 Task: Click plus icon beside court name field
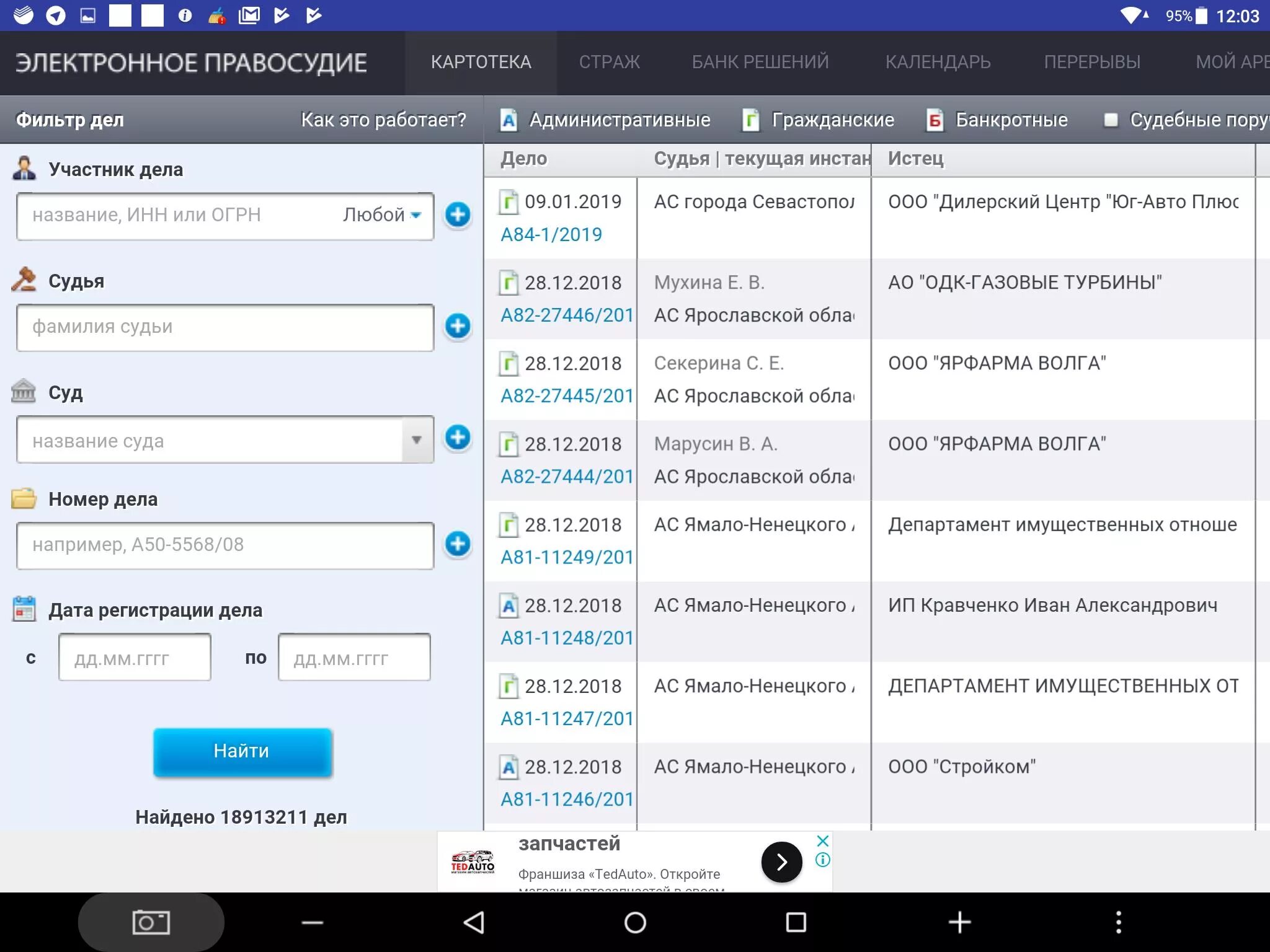pos(458,438)
